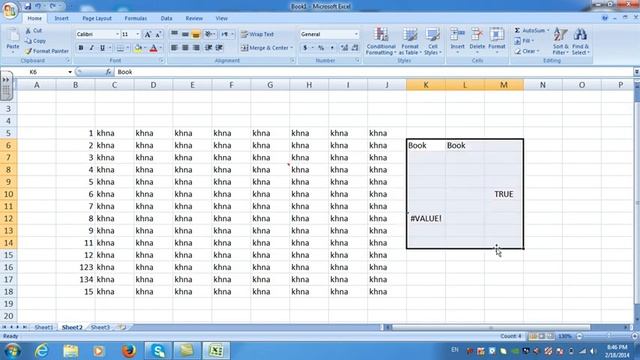Increase cell indent
Viewport: 640px width, 360px height.
coord(219,48)
